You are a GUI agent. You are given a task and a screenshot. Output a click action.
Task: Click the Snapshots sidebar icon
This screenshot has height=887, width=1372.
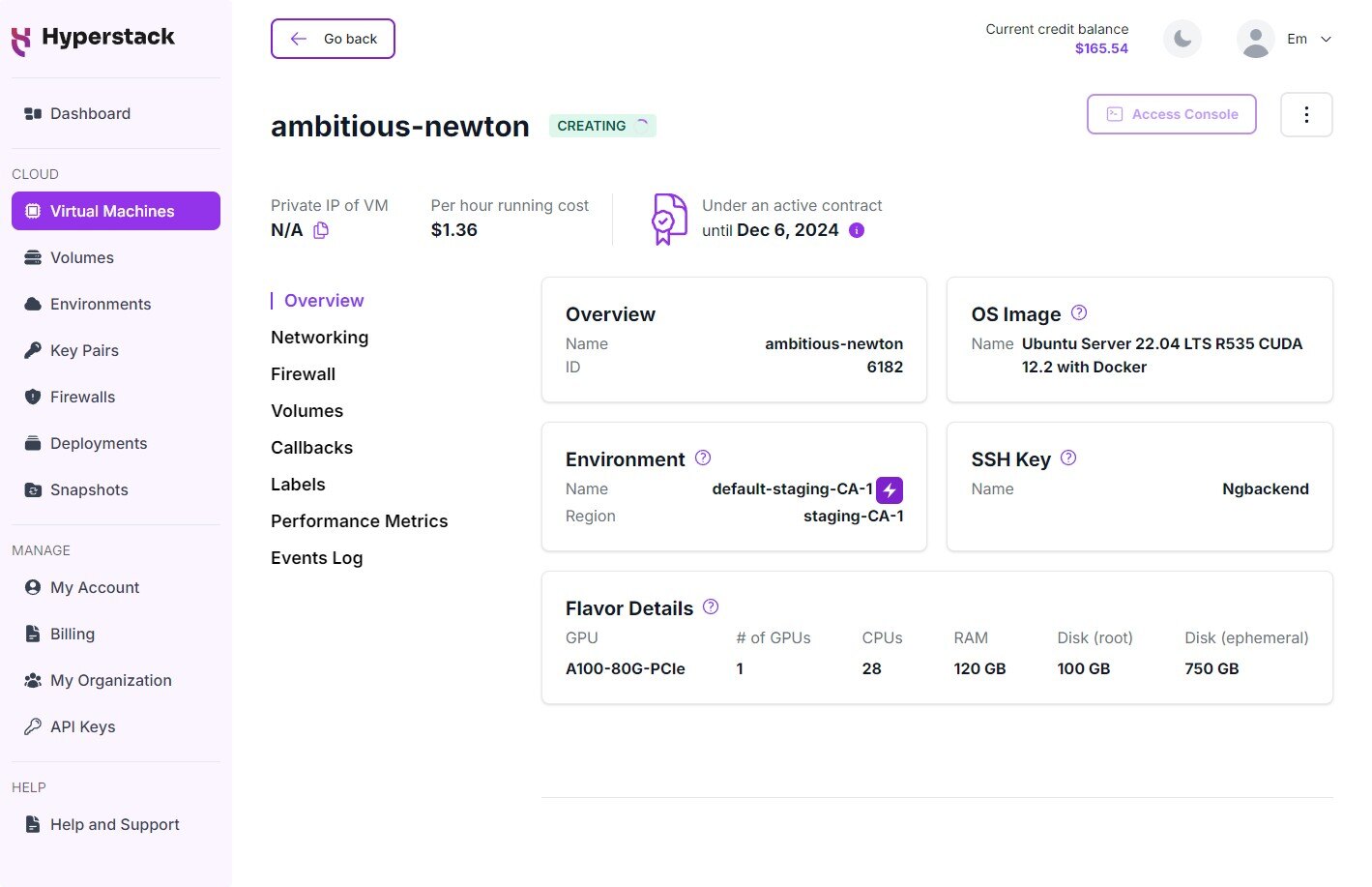(33, 489)
